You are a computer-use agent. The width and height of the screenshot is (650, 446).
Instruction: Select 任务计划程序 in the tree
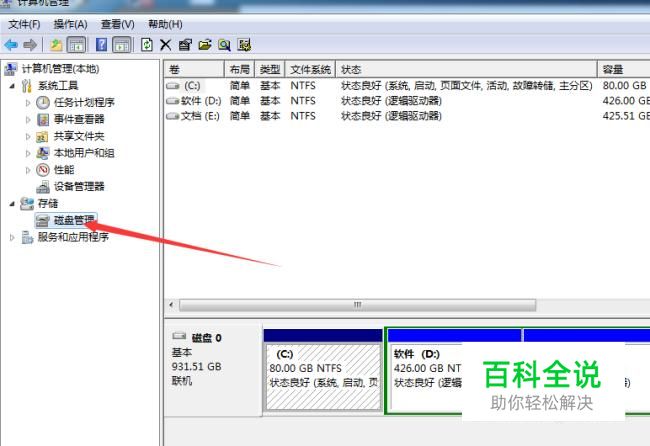tap(84, 102)
